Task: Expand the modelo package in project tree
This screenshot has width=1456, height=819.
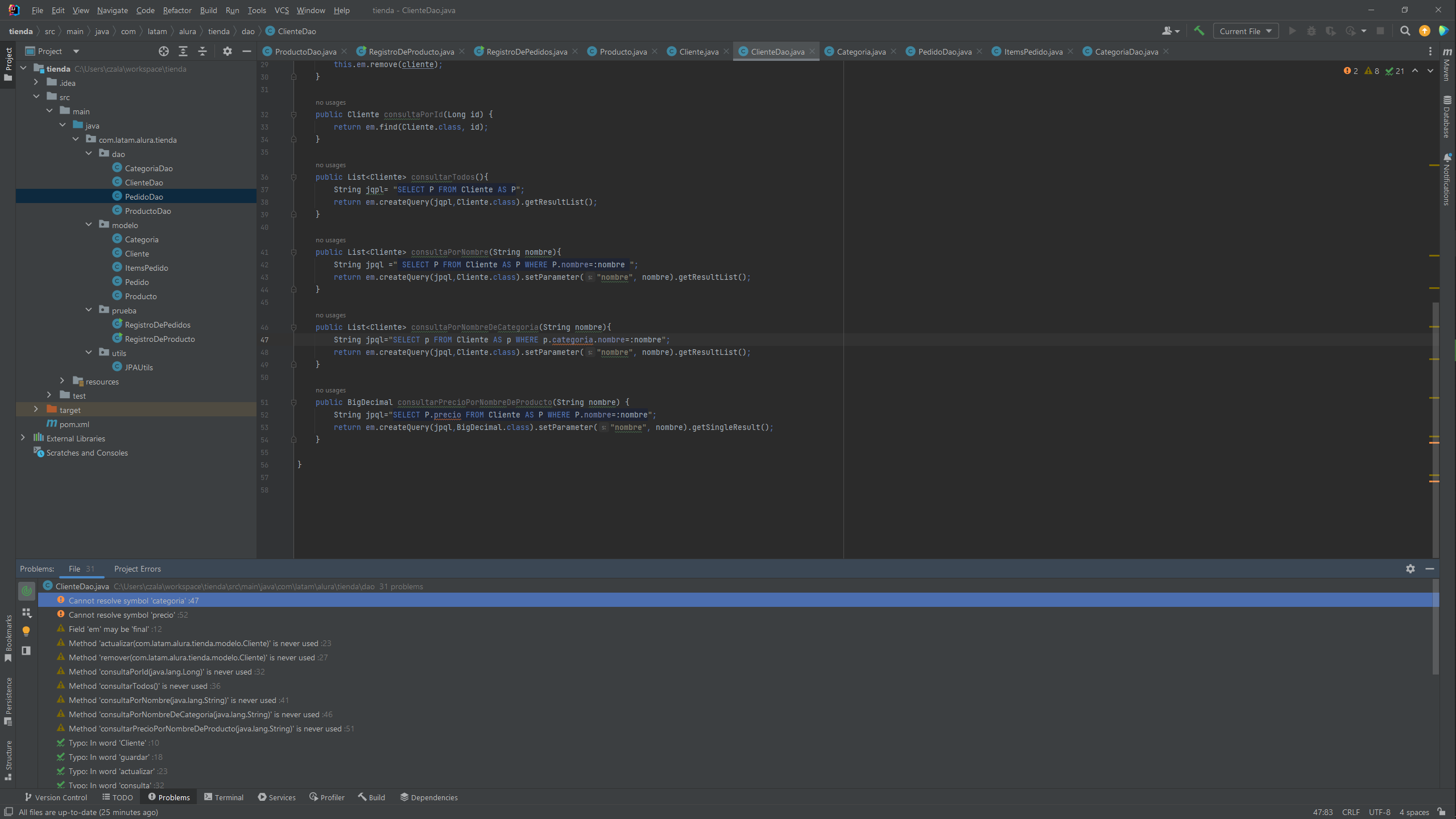Action: pos(89,225)
